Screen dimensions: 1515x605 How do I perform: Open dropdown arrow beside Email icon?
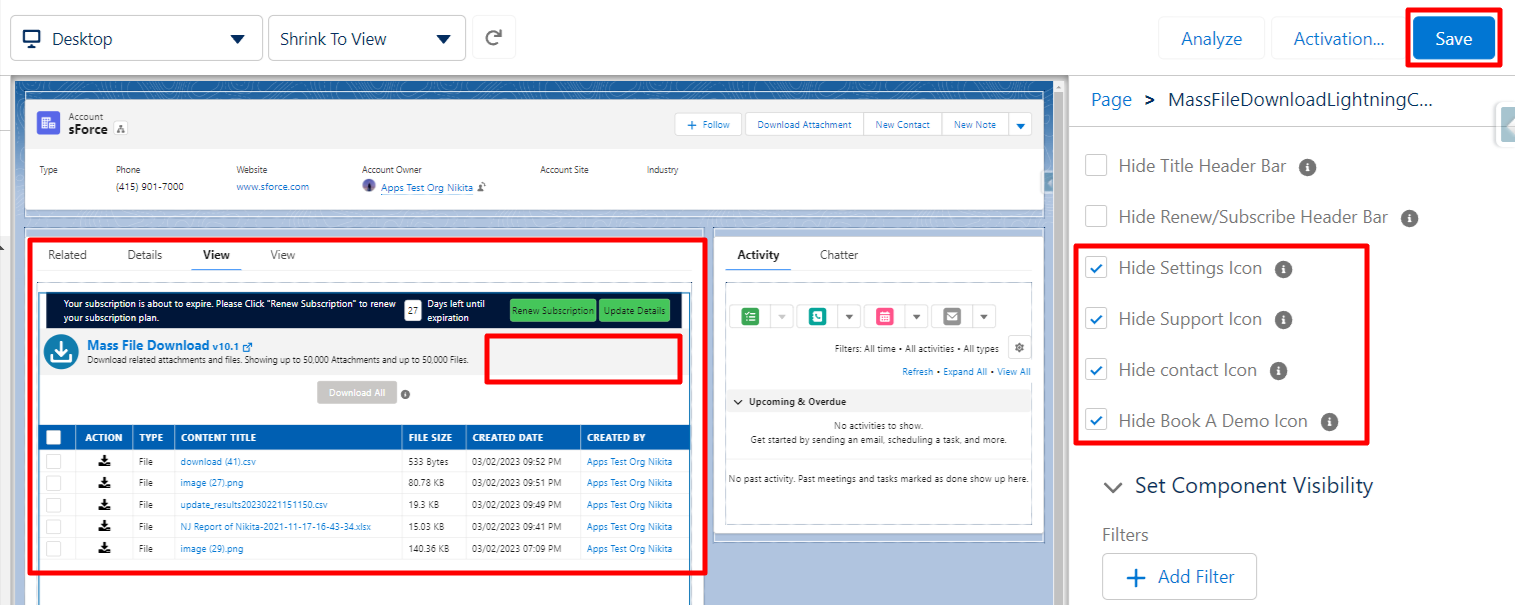coord(983,316)
